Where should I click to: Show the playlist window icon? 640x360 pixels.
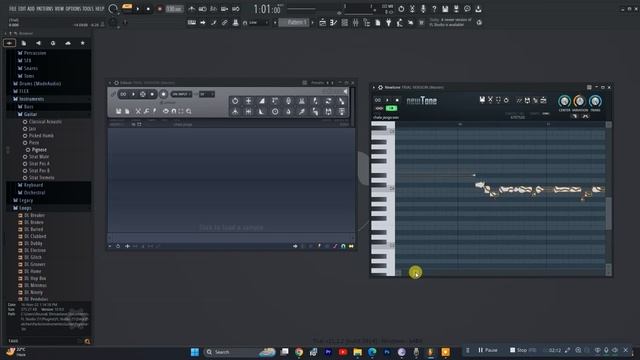(322, 22)
